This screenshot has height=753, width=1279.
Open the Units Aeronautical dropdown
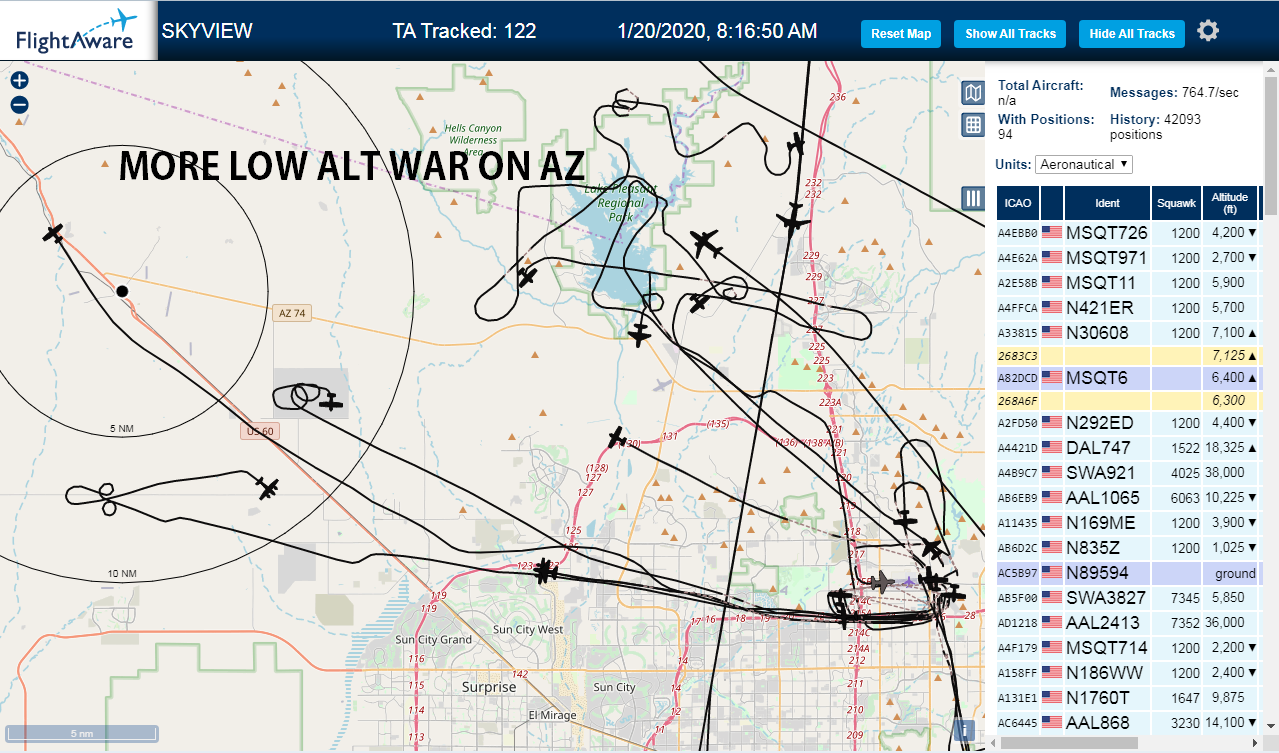pyautogui.click(x=1084, y=164)
